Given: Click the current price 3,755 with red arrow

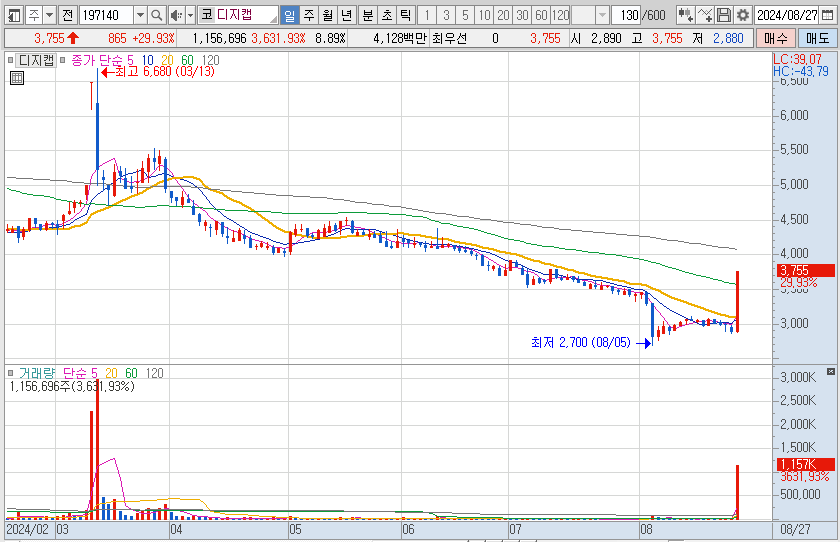Looking at the screenshot, I should tap(56, 39).
